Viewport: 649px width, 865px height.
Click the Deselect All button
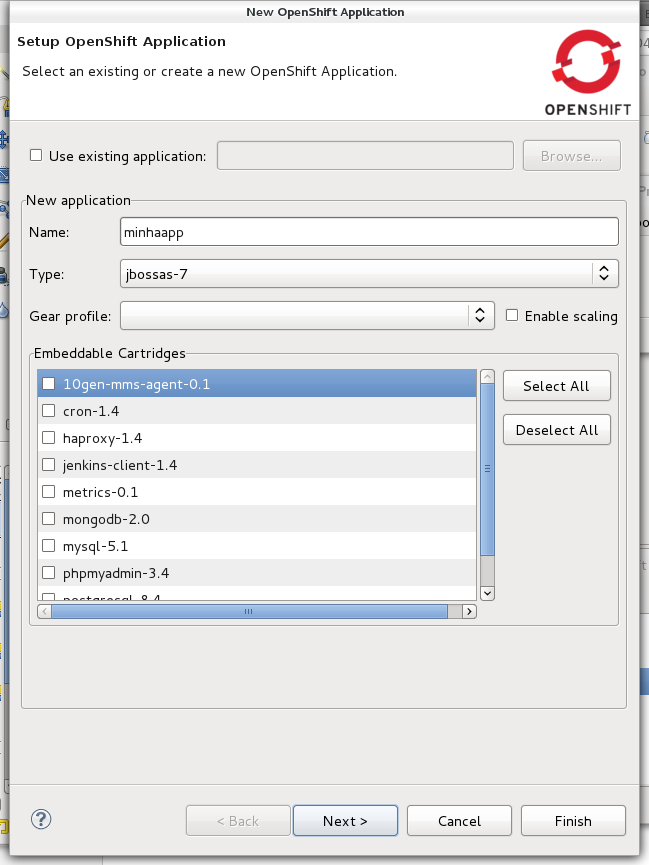pyautogui.click(x=557, y=430)
